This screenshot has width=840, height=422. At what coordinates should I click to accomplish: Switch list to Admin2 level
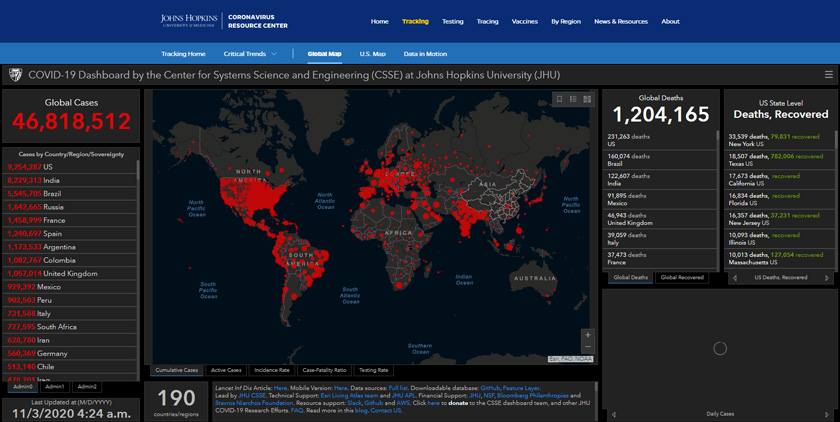[x=87, y=387]
